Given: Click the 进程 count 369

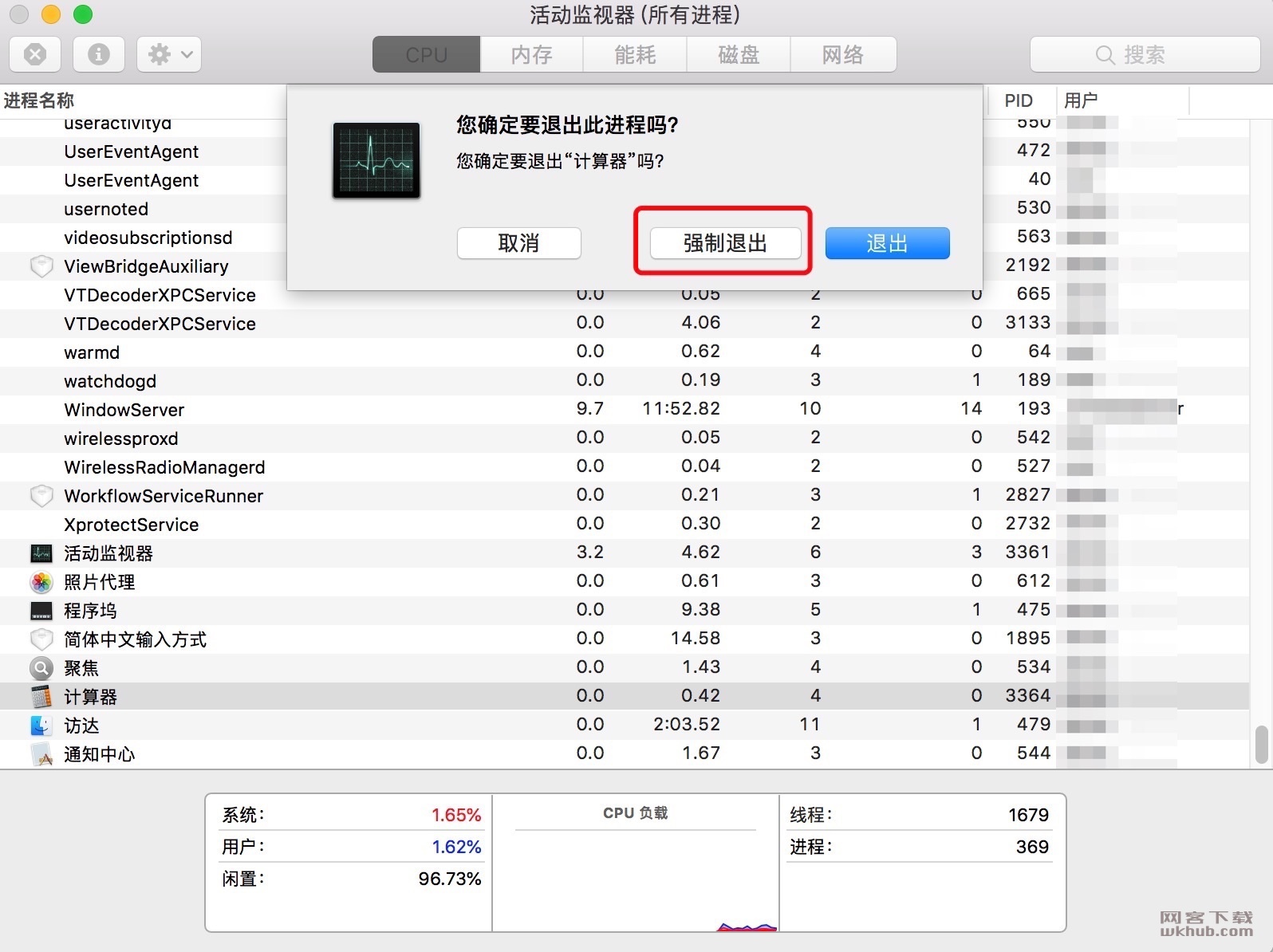Looking at the screenshot, I should coord(1032,847).
